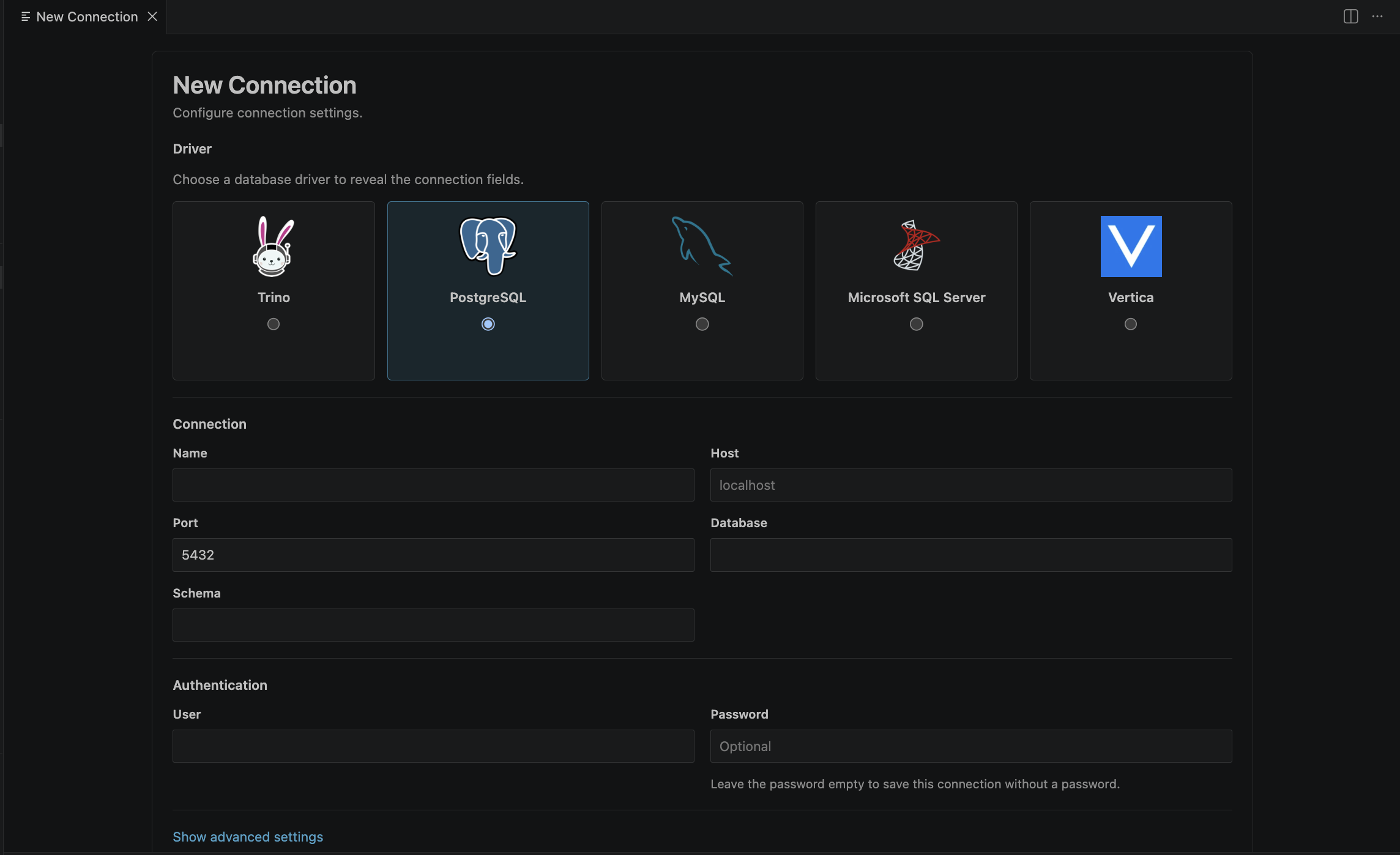
Task: Select the MySQL driver radio button
Action: pyautogui.click(x=702, y=324)
